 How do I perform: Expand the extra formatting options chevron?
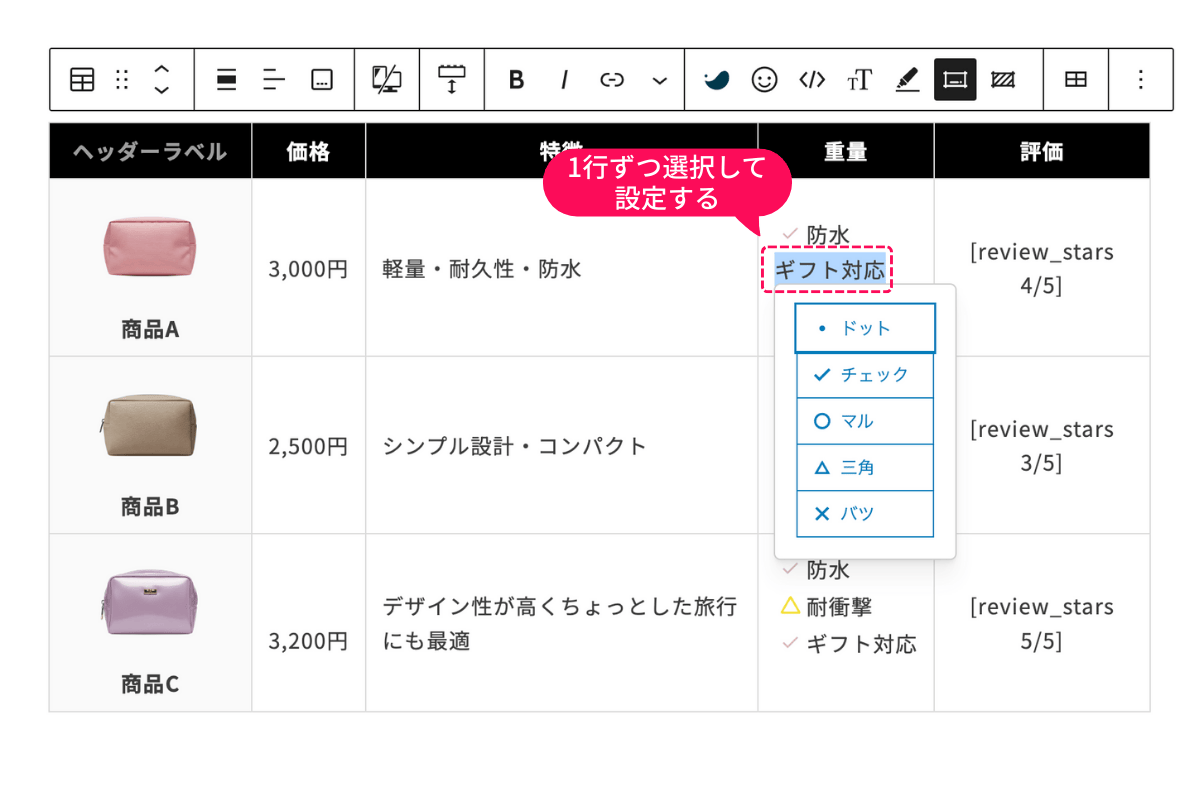click(x=659, y=79)
